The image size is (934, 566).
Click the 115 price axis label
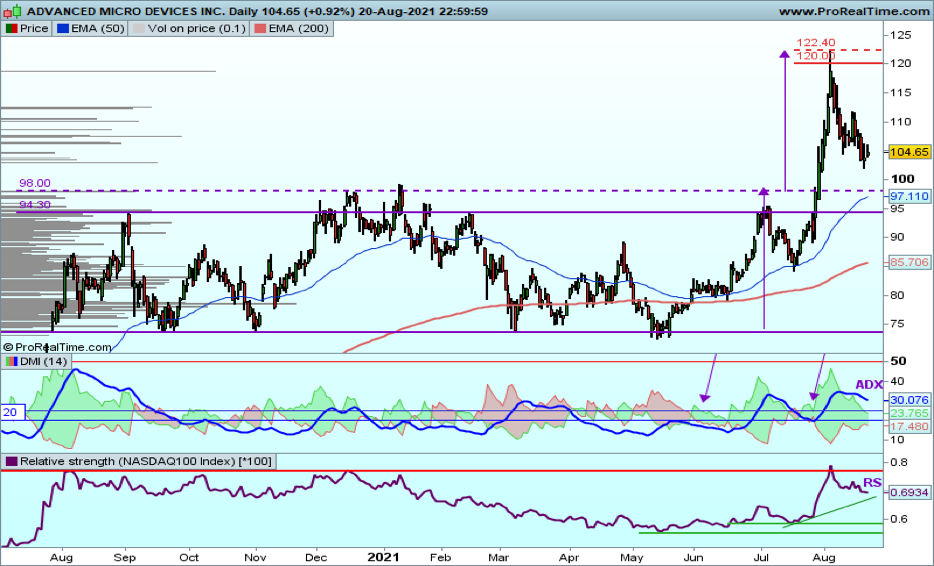tap(901, 92)
